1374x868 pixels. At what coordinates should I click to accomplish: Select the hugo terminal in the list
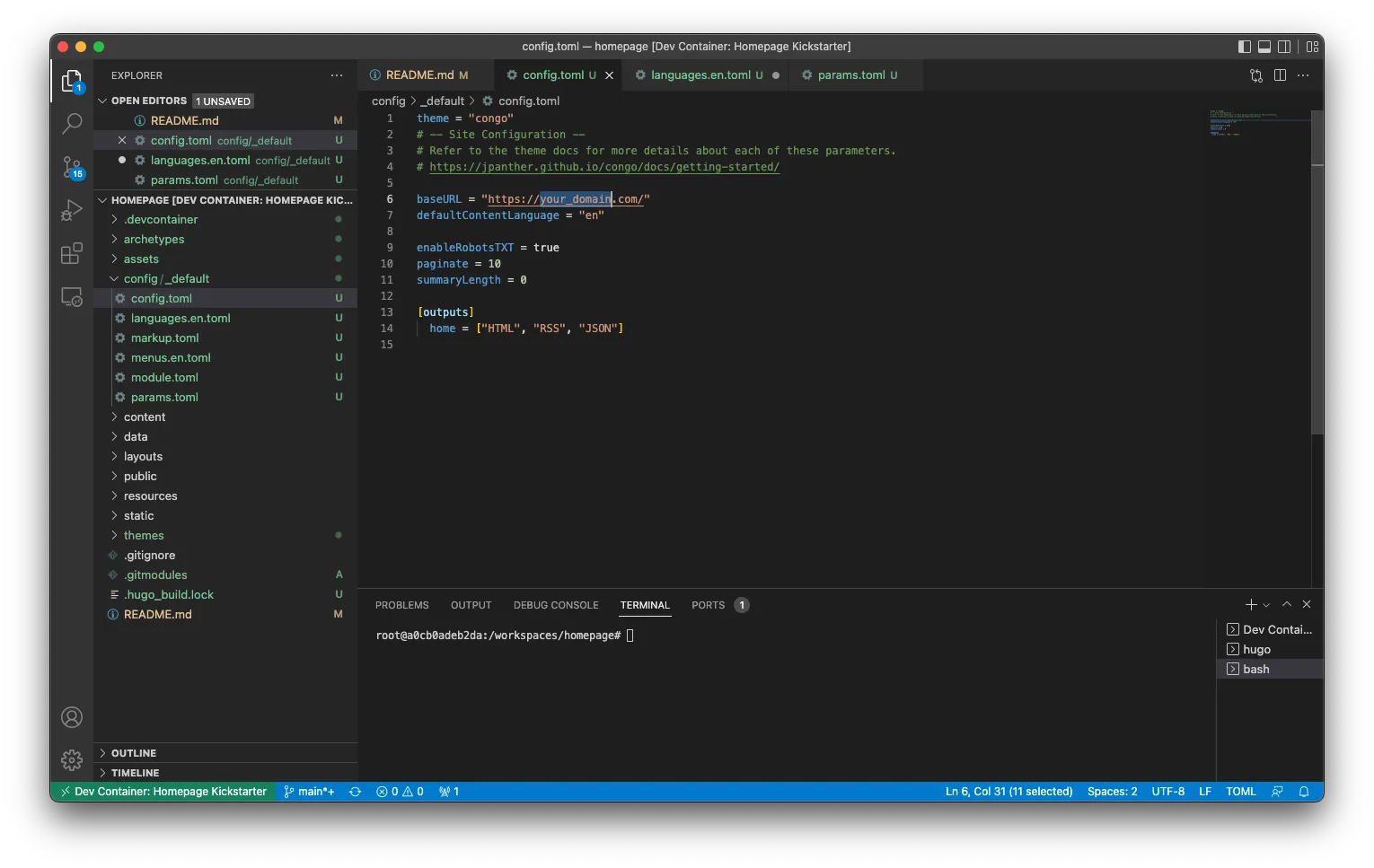coord(1256,650)
